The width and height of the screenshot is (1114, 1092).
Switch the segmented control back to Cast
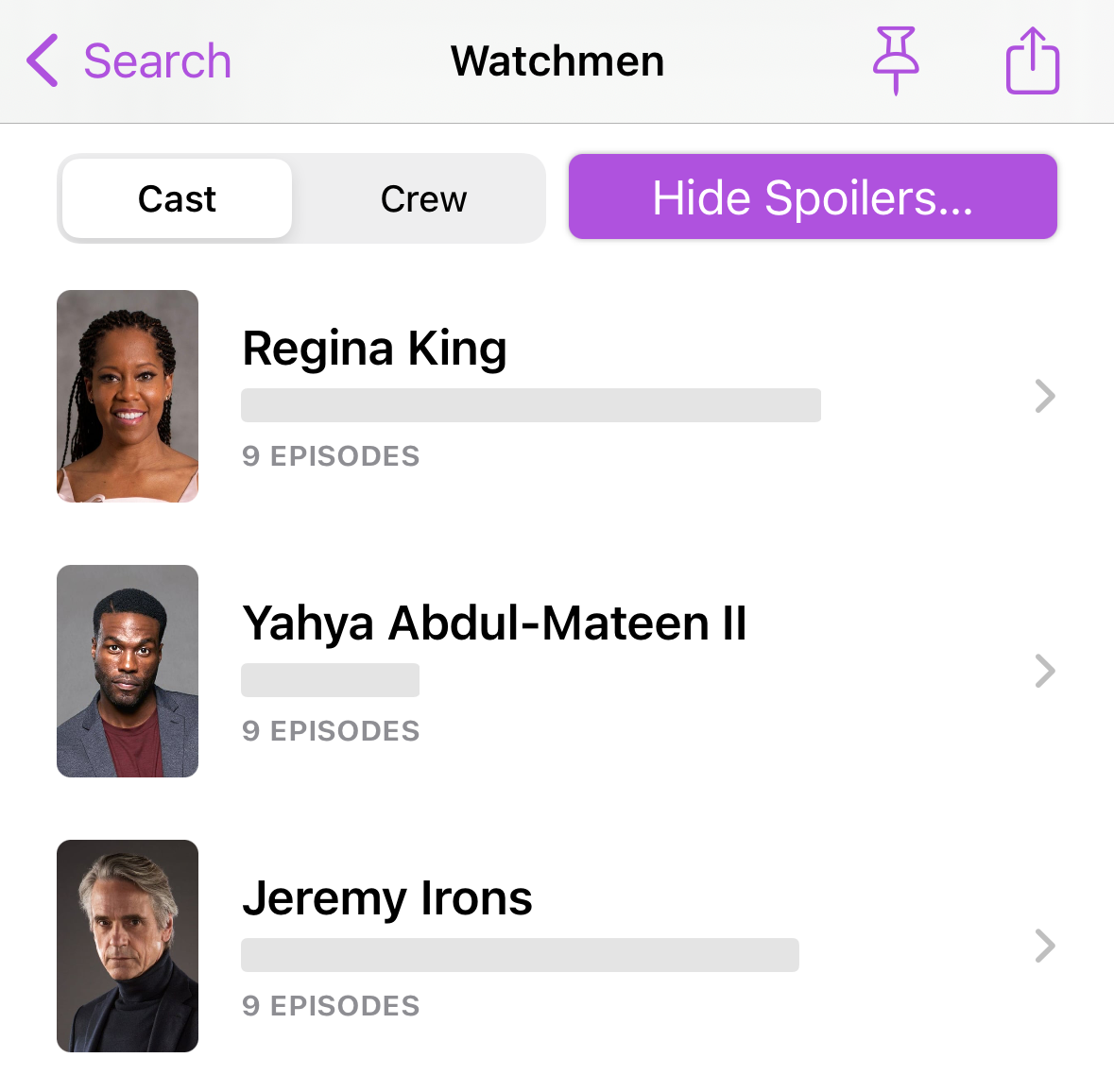click(176, 198)
